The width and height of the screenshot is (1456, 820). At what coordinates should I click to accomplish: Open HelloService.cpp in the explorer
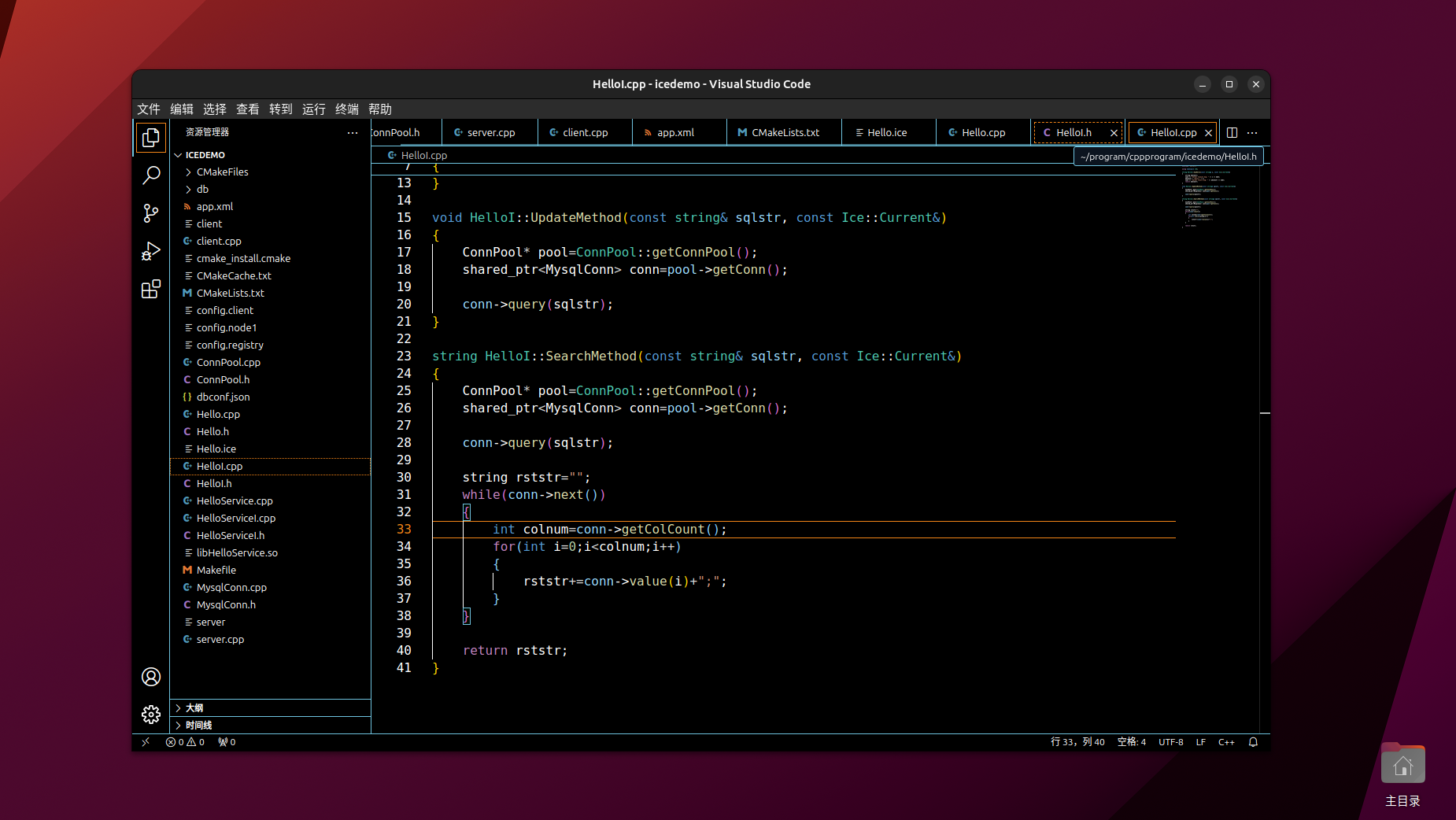pos(271,500)
